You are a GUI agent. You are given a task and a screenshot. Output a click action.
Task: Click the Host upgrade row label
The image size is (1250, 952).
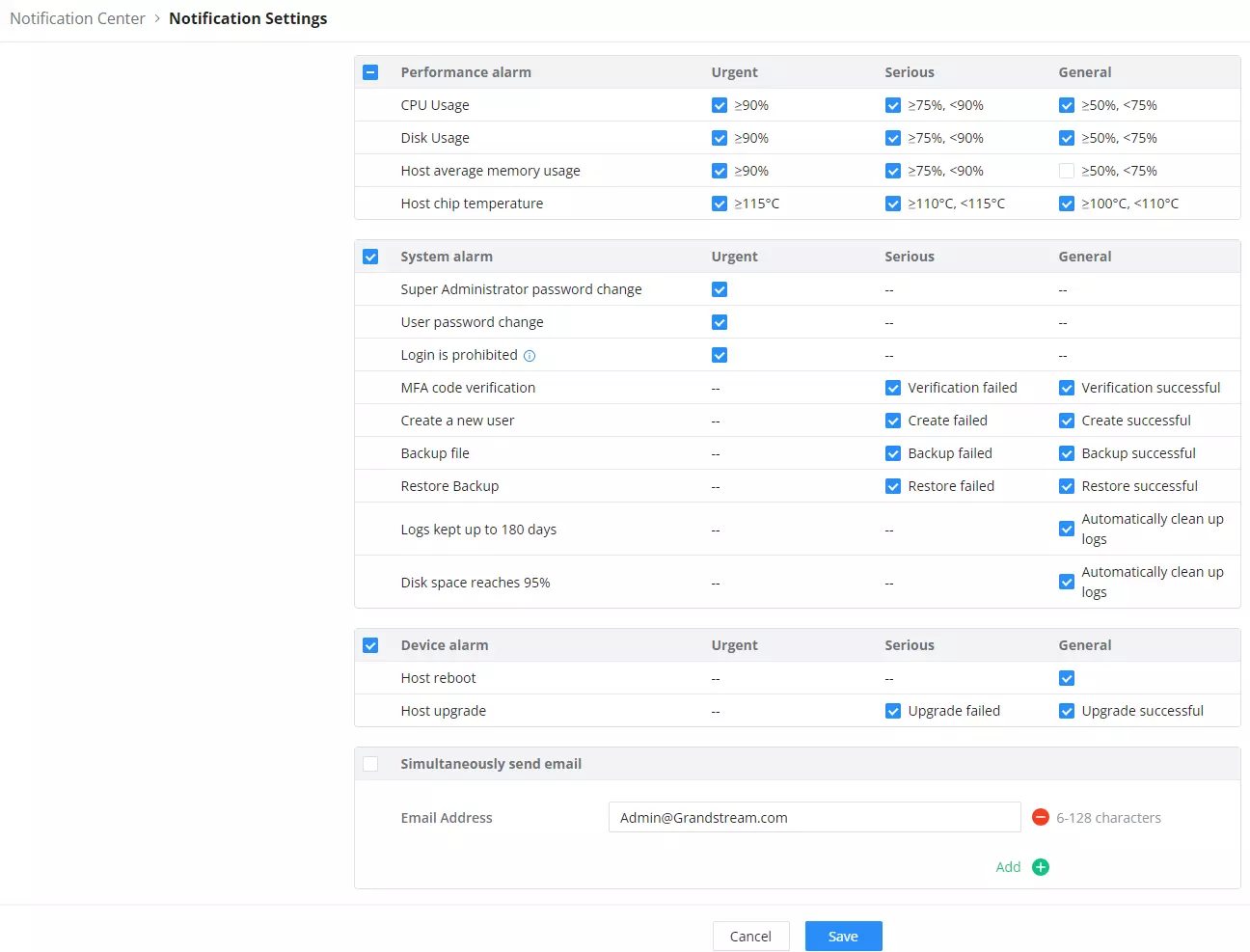(x=444, y=711)
